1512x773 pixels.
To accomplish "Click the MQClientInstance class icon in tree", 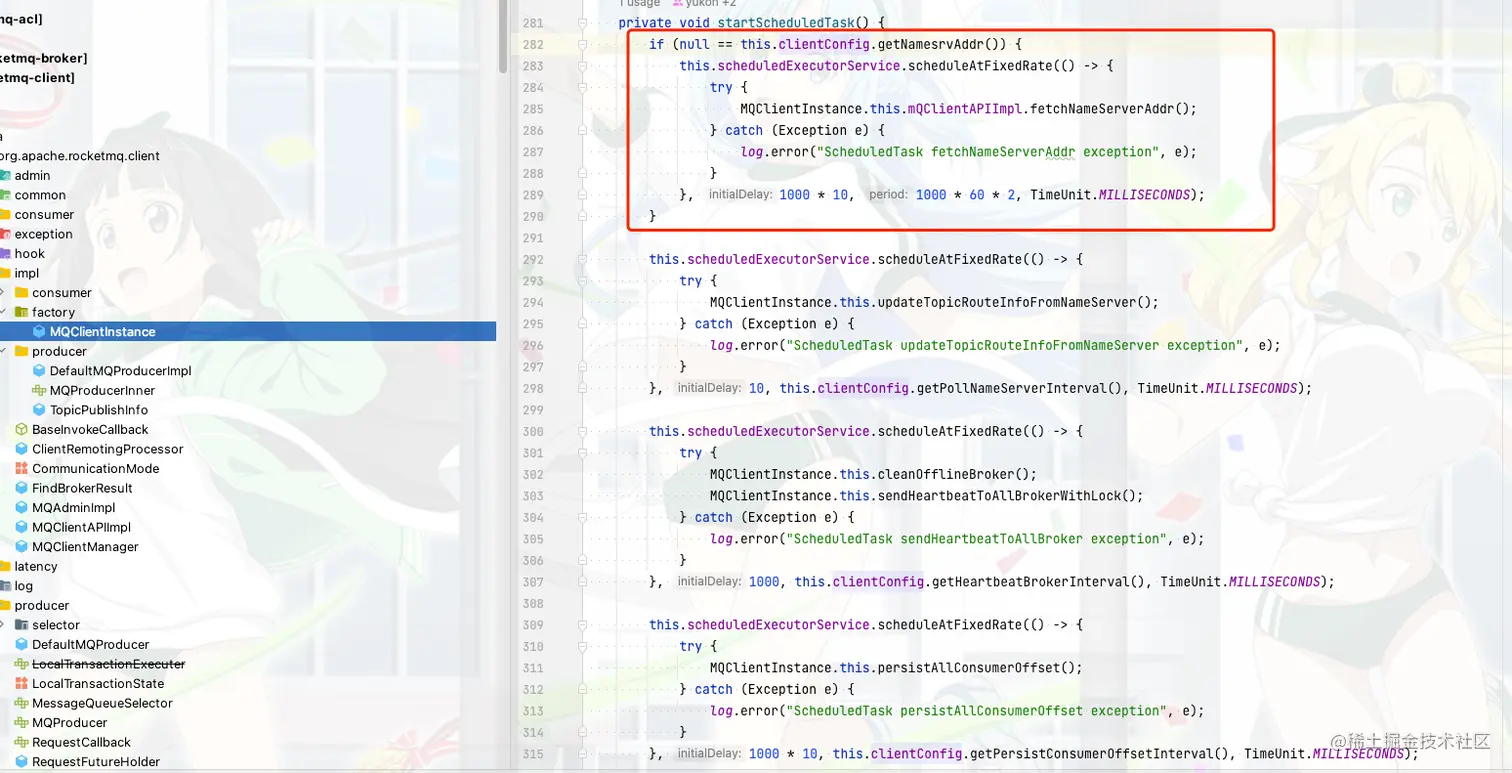I will [39, 332].
